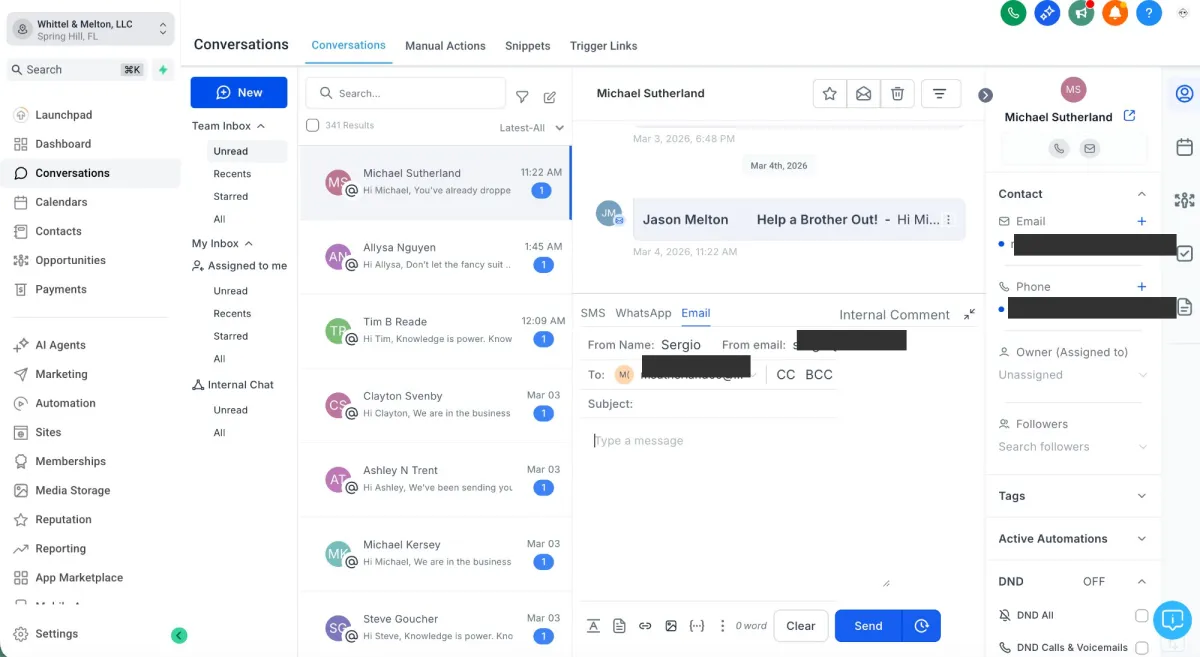This screenshot has height=657, width=1200.
Task: Enable DND Calls & Voicemails checkbox
Action: pyautogui.click(x=1142, y=648)
